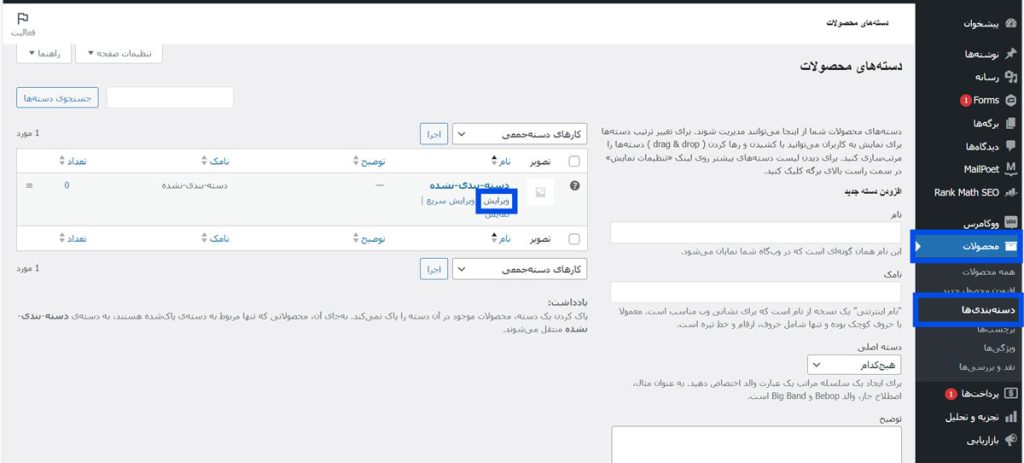Click the placeholder thumbnail of دسته‌بندی-نشده
1024x463 pixels.
(540, 193)
